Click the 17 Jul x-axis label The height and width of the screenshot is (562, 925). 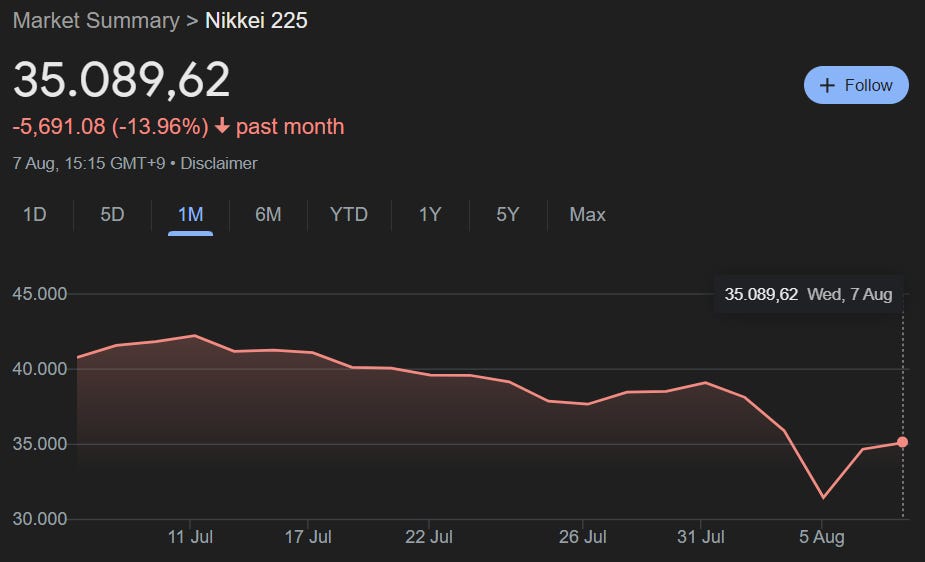point(308,537)
